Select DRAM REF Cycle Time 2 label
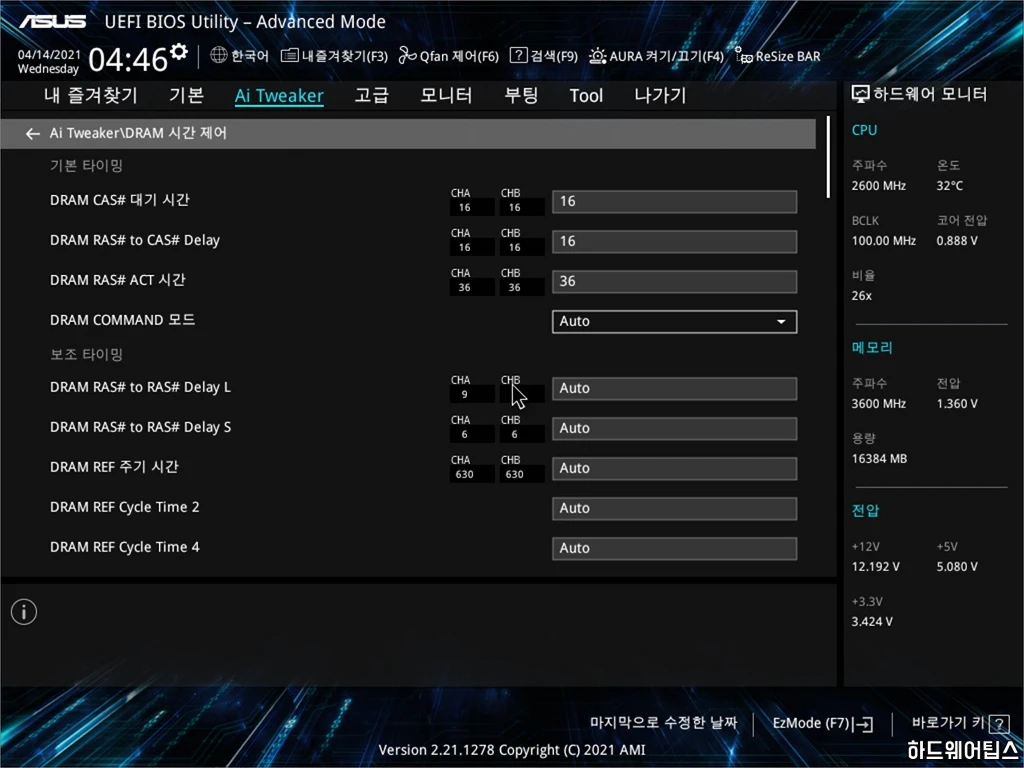 pos(125,507)
